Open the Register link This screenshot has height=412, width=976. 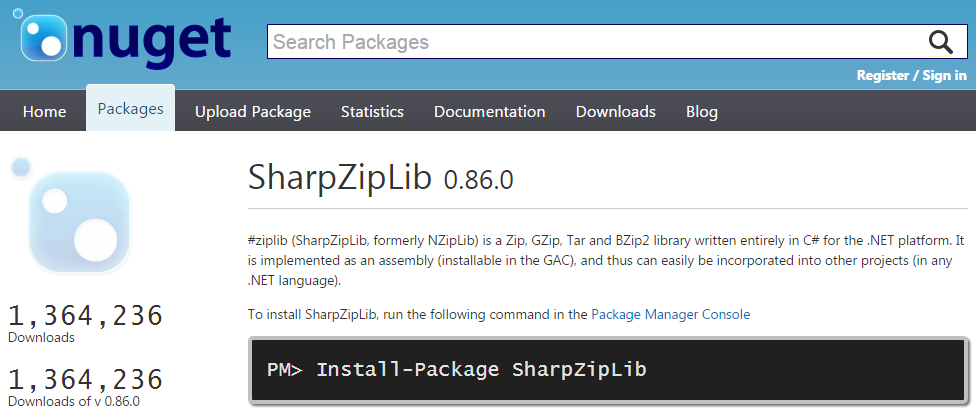tap(883, 75)
